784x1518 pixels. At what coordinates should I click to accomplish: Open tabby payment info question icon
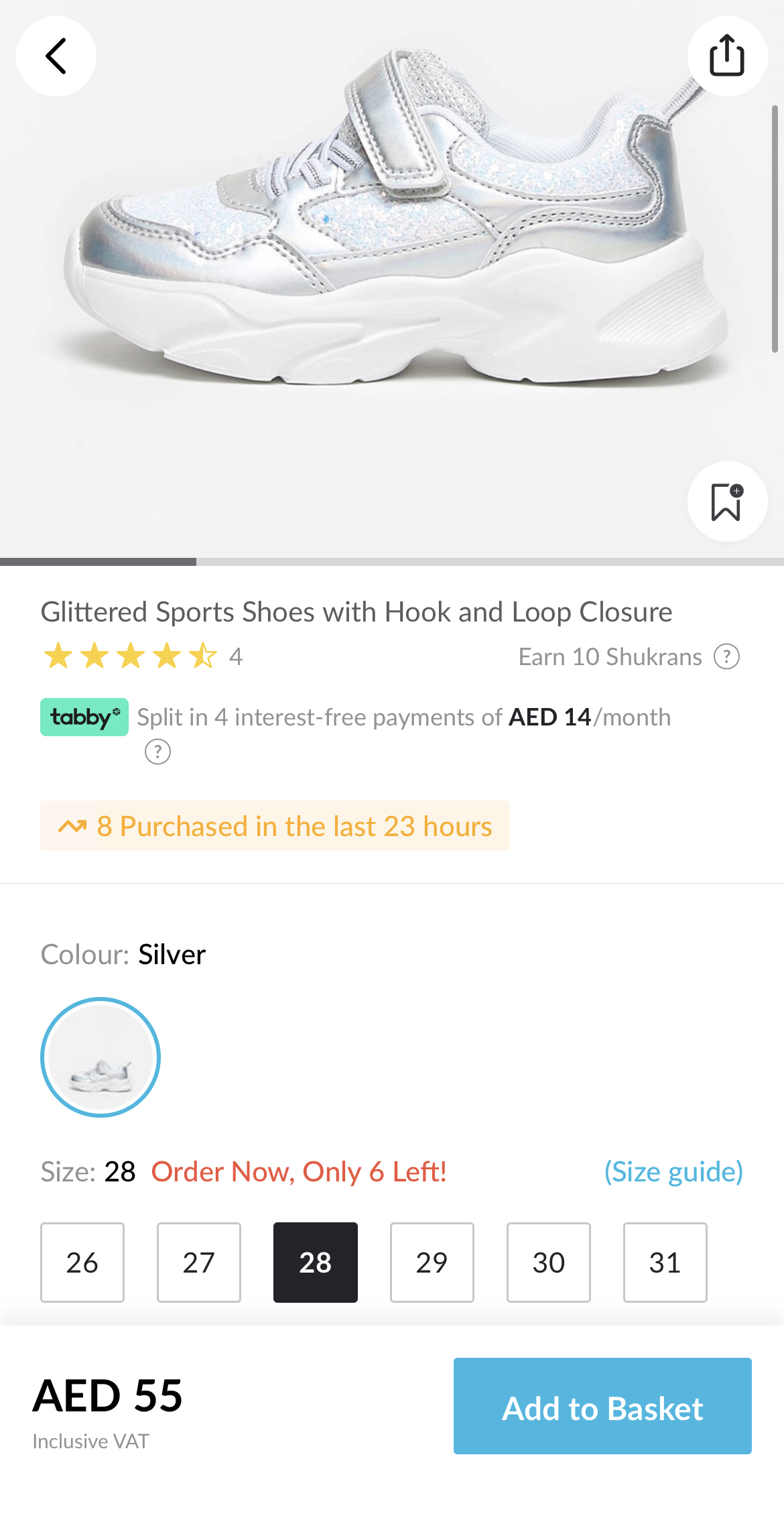158,752
